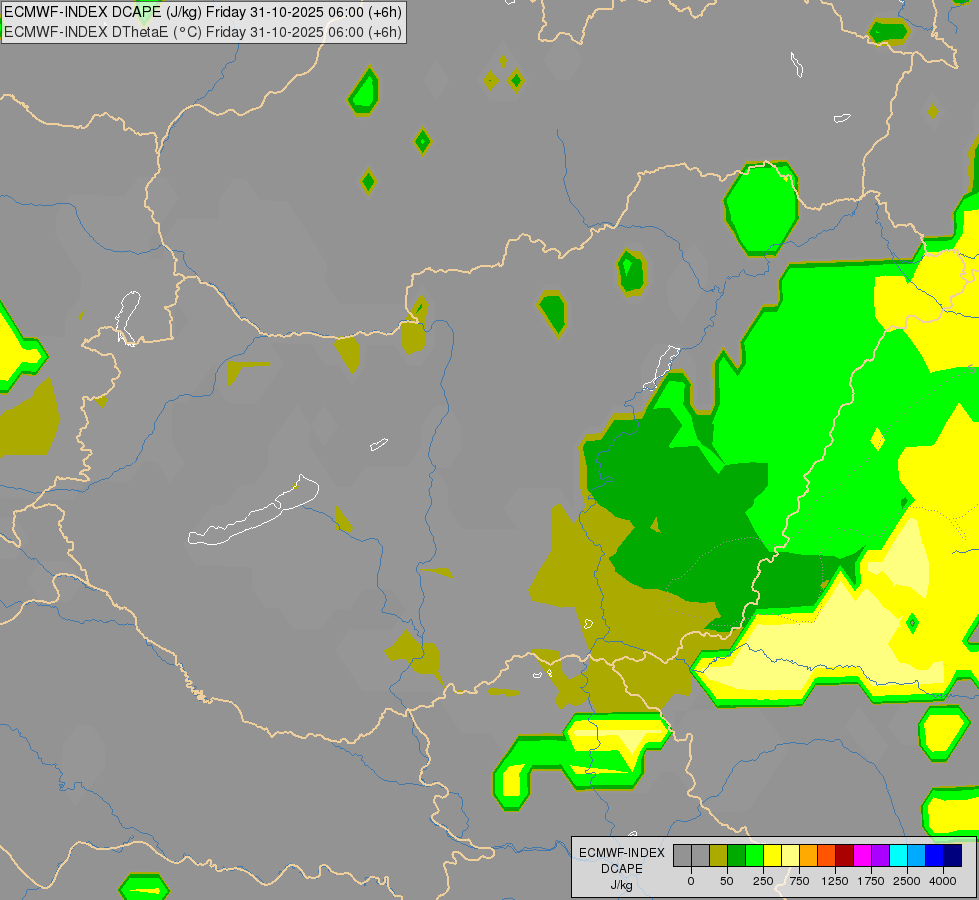Click the DCAPE label in the legend box

coord(622,869)
